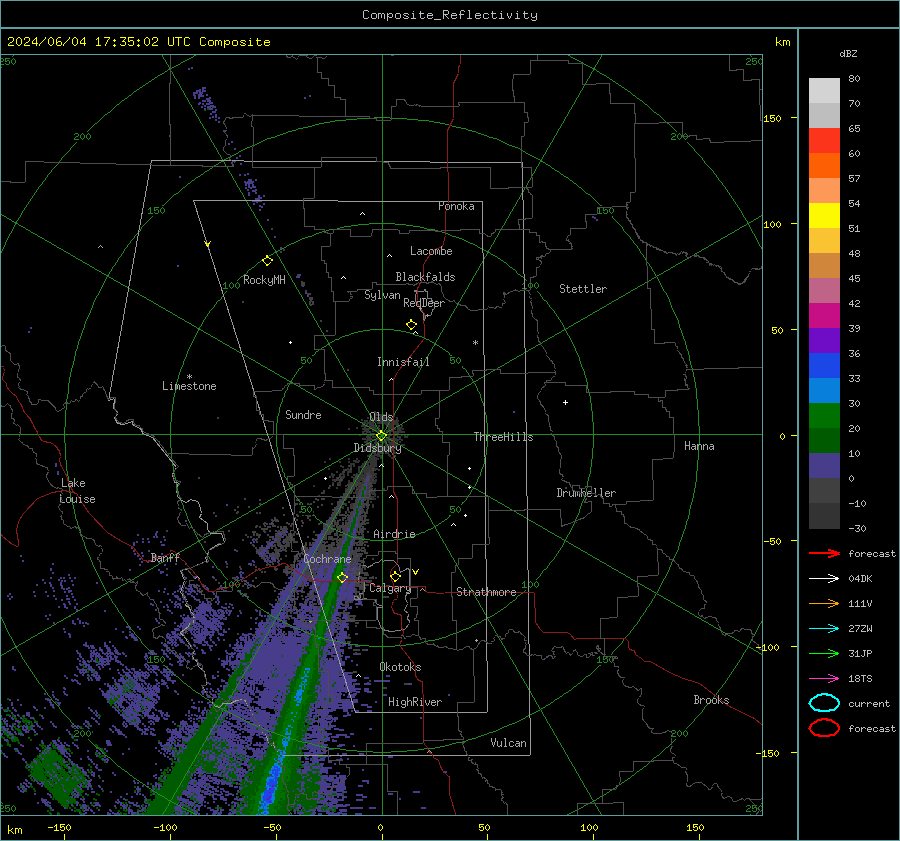Viewport: 900px width, 841px height.
Task: Click the Strathmore label
Action: pos(486,592)
